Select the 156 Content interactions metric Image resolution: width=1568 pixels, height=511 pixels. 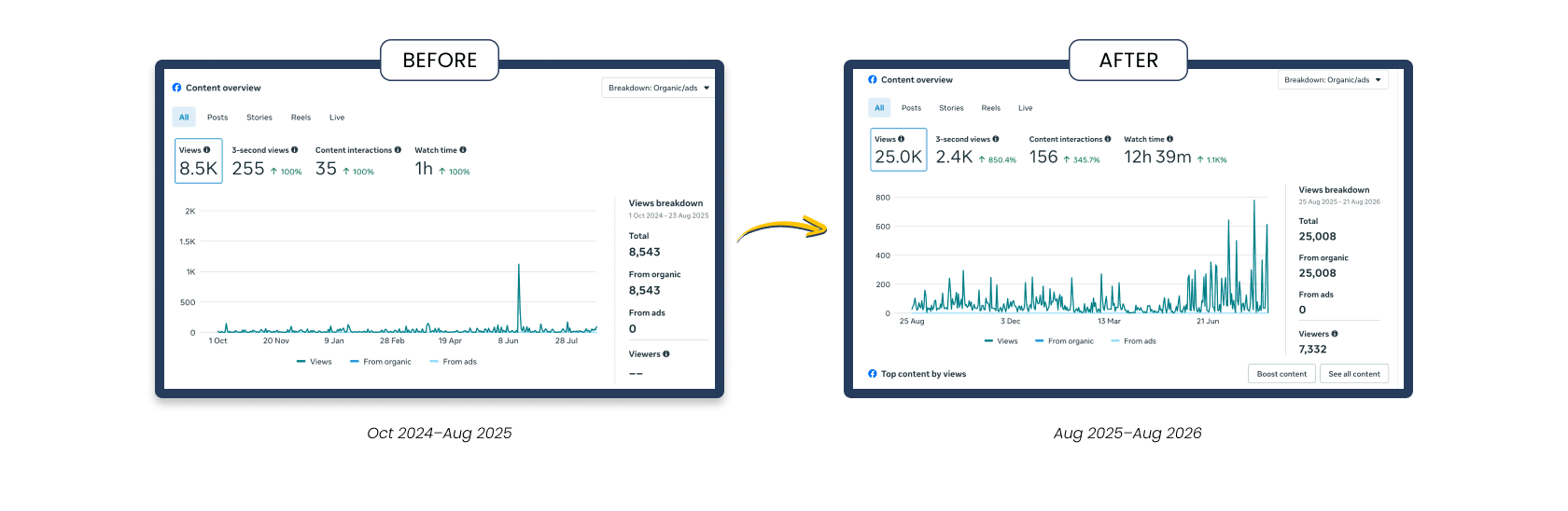[1071, 150]
